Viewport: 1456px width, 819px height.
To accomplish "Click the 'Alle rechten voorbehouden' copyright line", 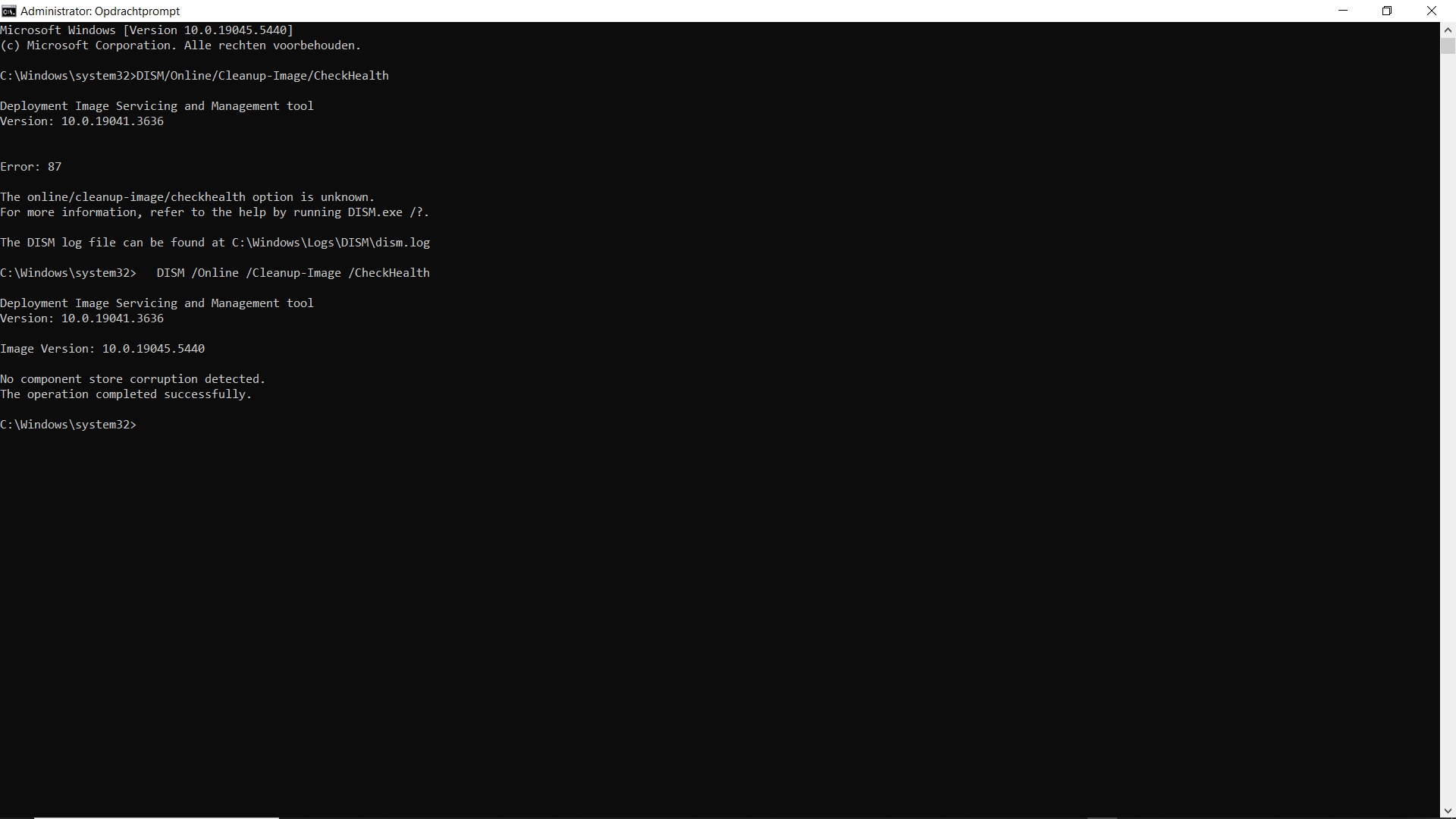I will (x=180, y=45).
